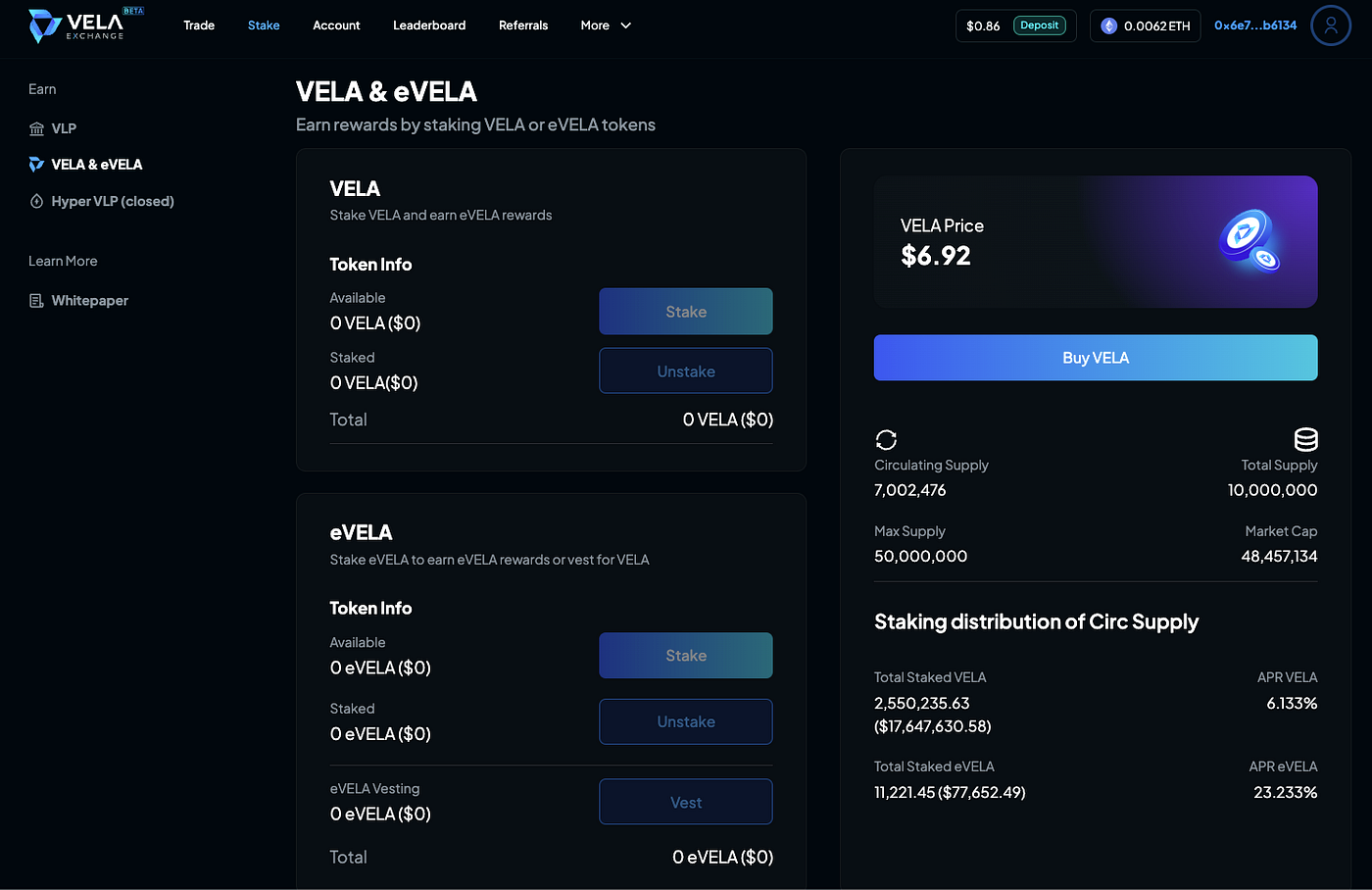Unstake eVELA tokens with the Unstake button
The height and width of the screenshot is (890, 1372).
(x=686, y=721)
